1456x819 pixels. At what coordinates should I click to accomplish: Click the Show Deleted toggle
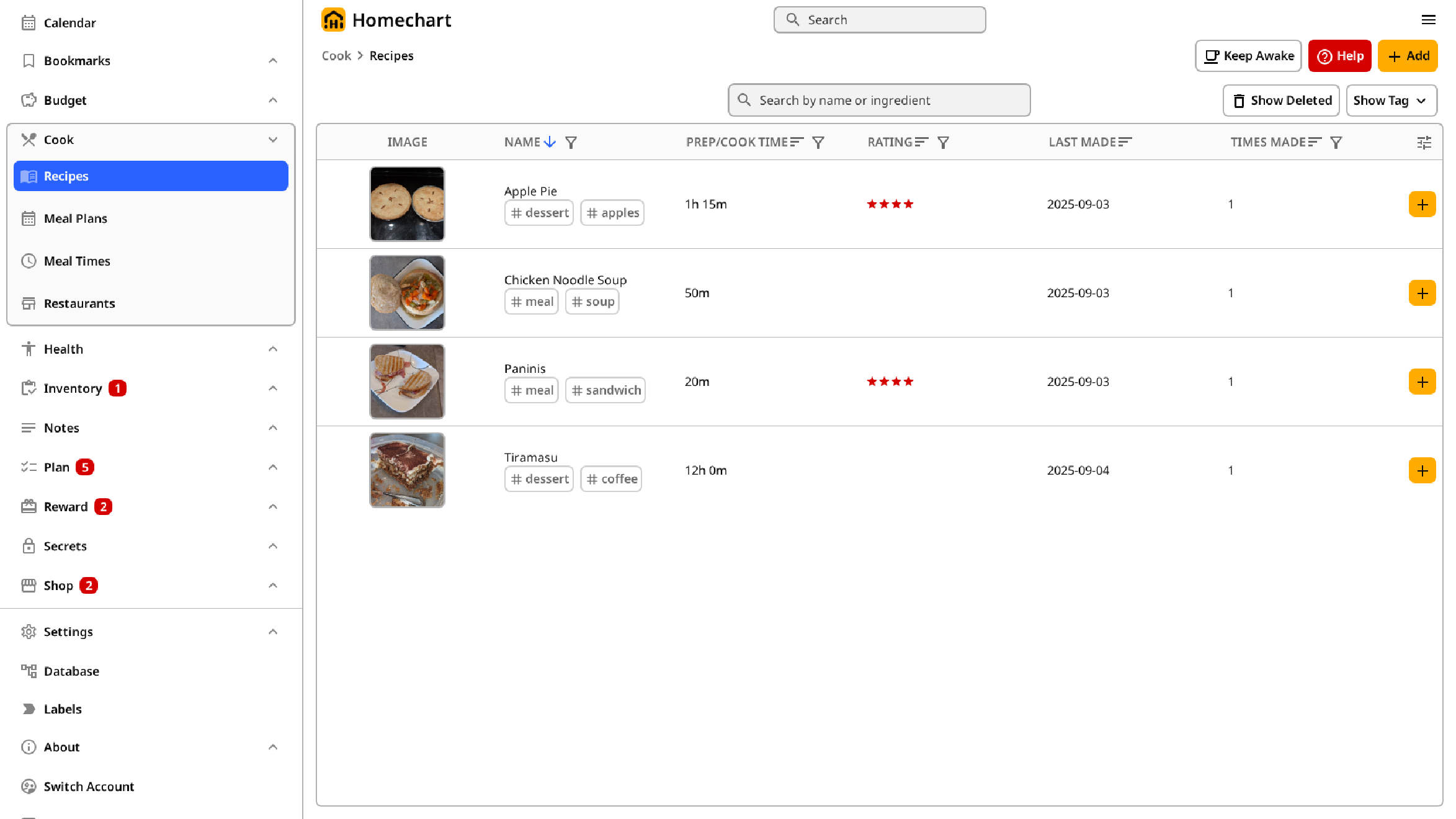(x=1280, y=100)
